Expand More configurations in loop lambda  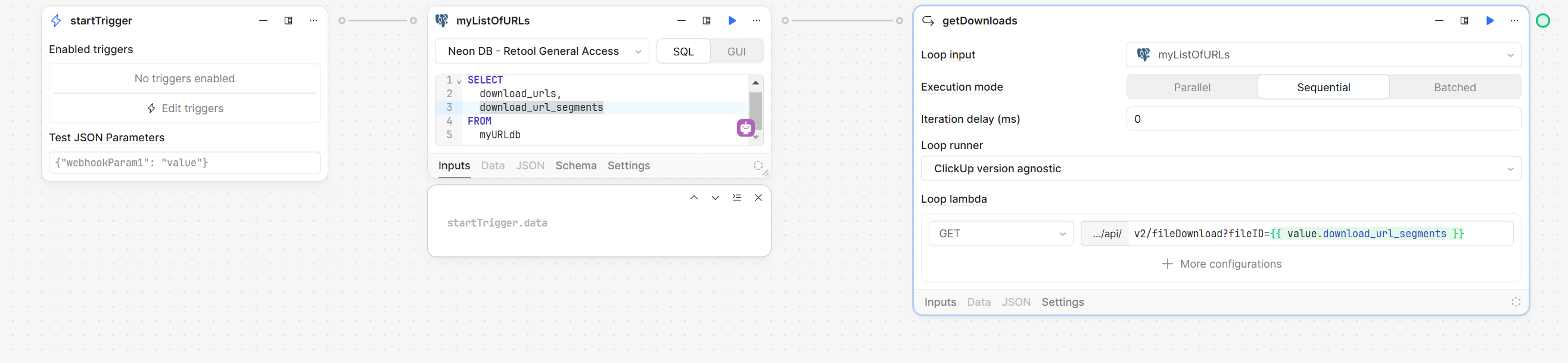[x=1221, y=263]
